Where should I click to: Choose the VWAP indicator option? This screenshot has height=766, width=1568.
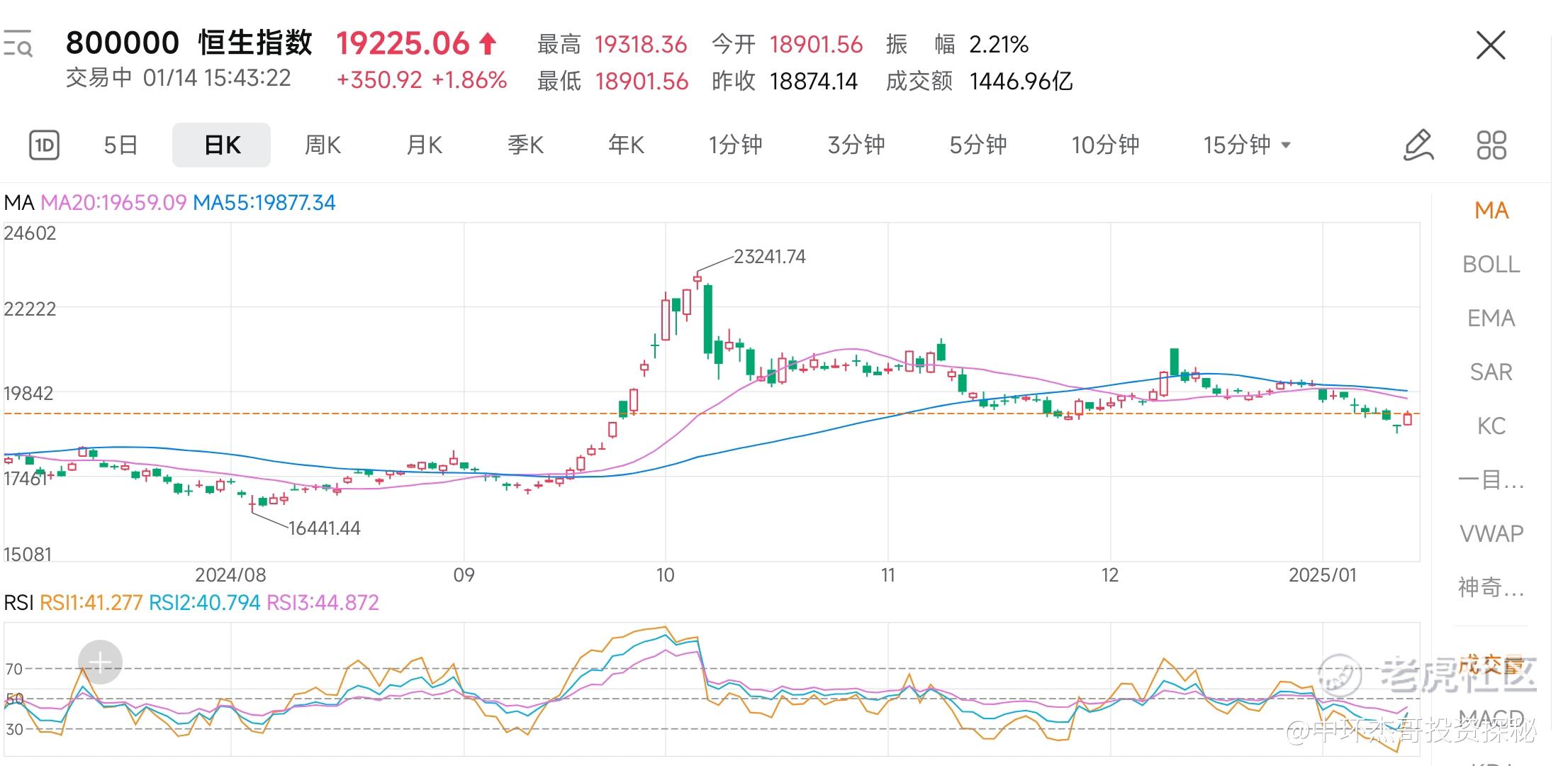coord(1491,533)
